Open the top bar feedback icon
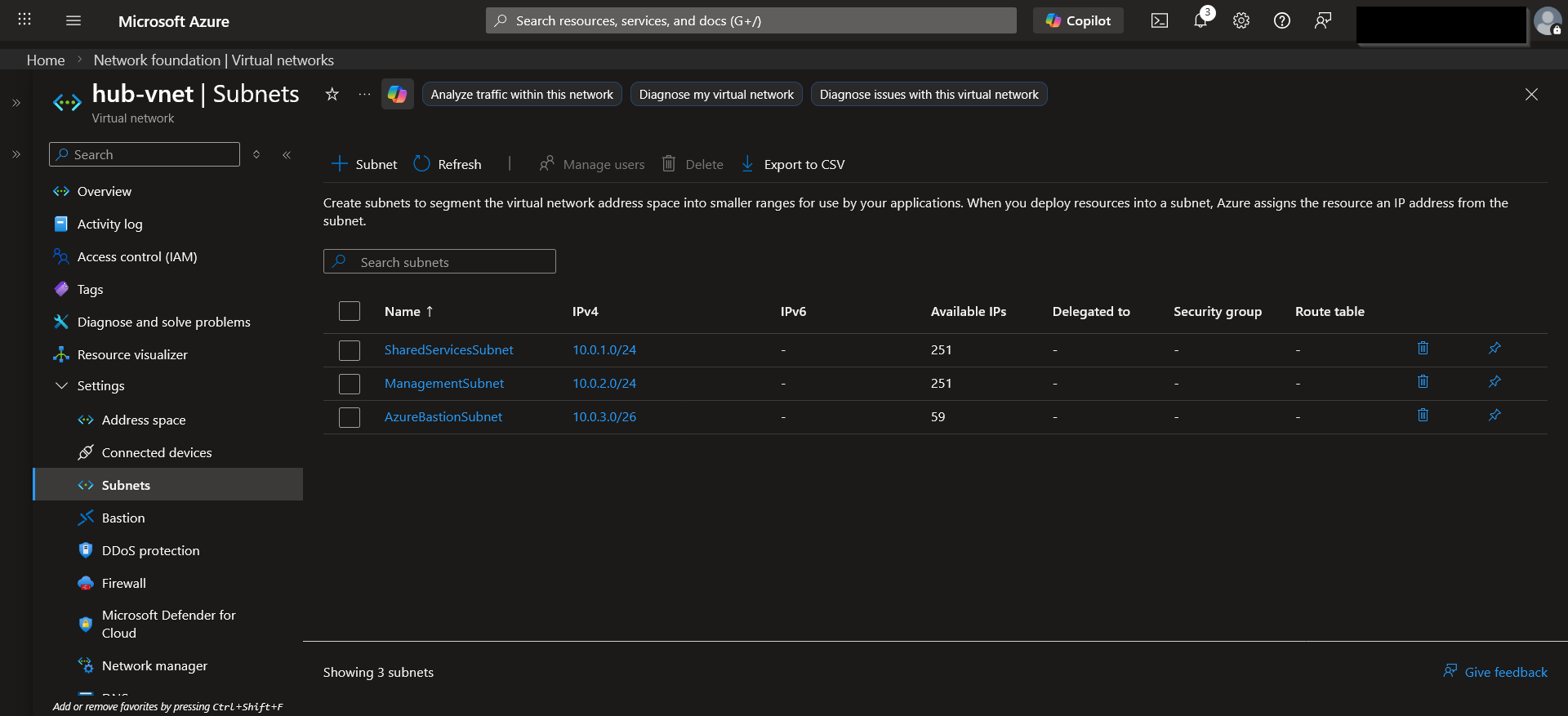The width and height of the screenshot is (1568, 716). [x=1323, y=20]
